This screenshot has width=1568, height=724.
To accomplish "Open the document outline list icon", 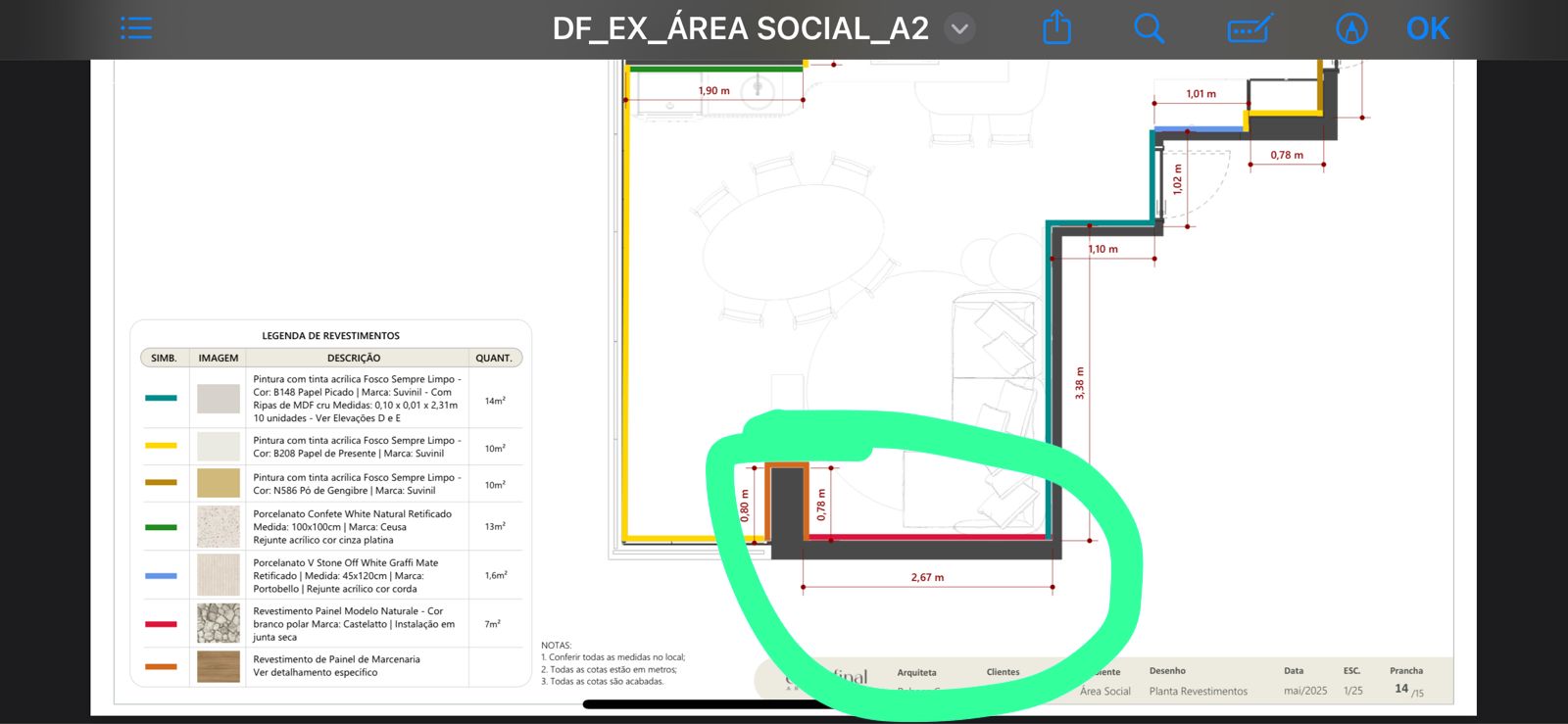I will click(135, 28).
